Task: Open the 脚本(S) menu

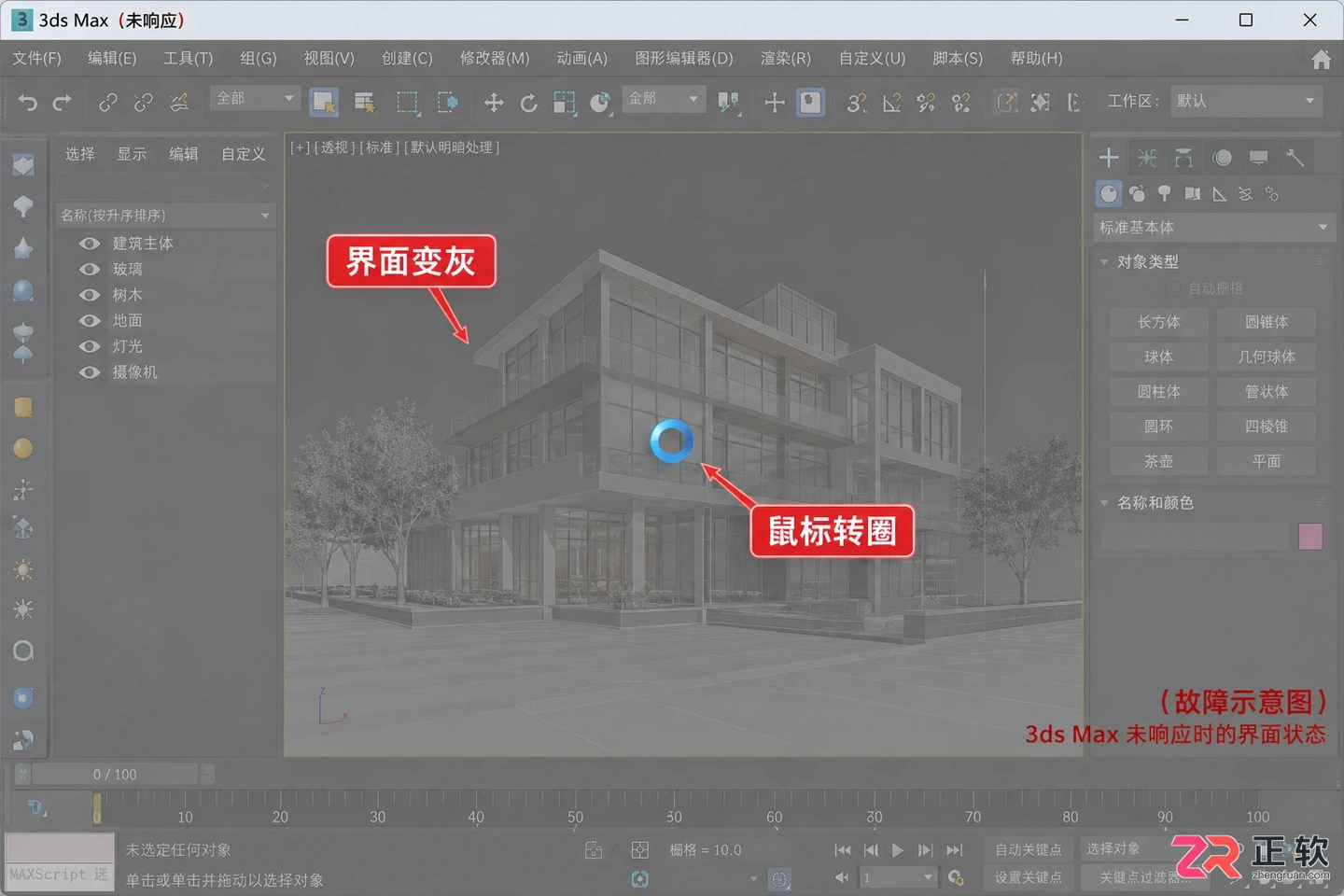Action: (958, 59)
